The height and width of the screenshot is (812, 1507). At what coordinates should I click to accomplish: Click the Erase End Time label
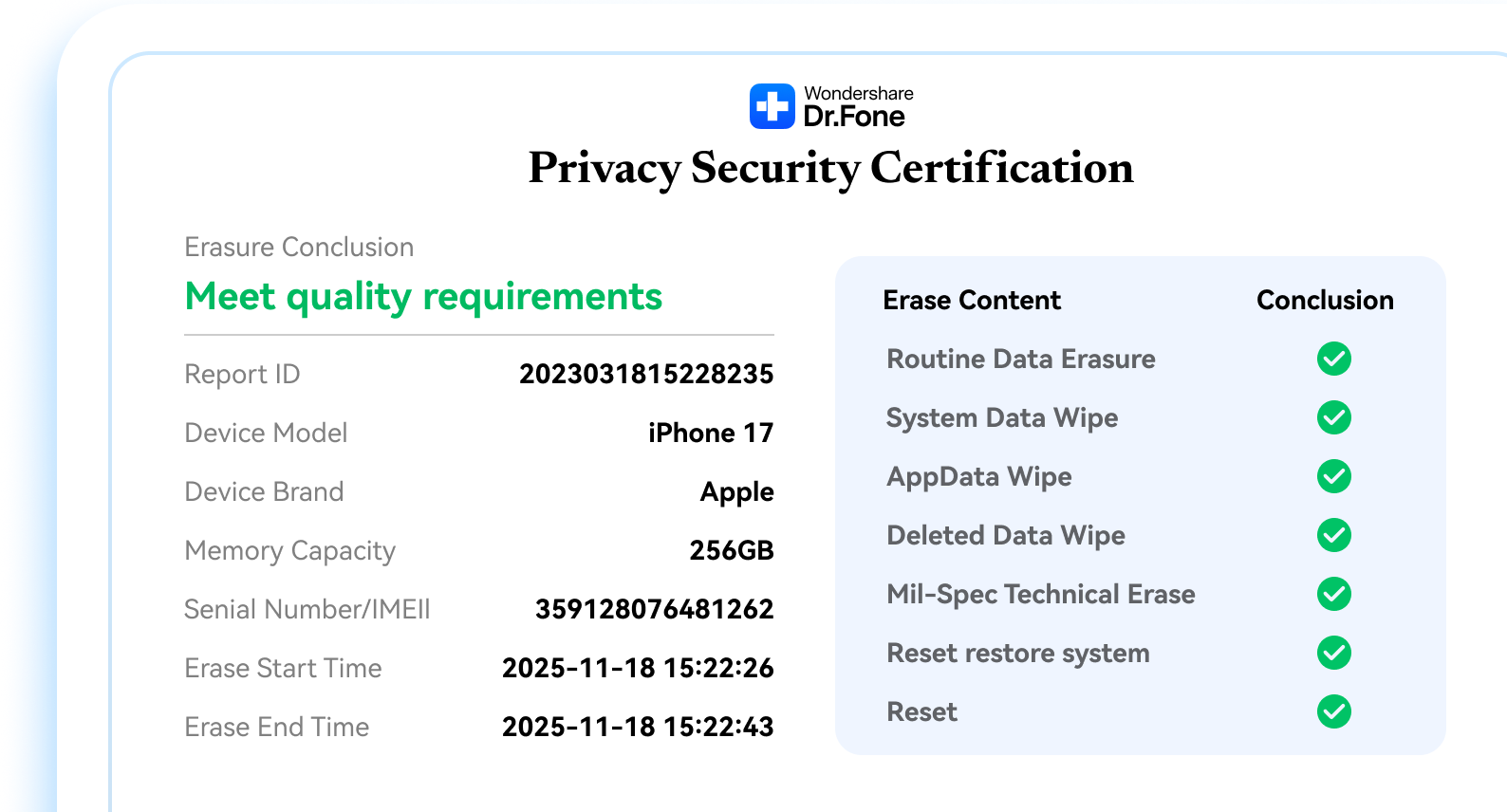click(276, 727)
